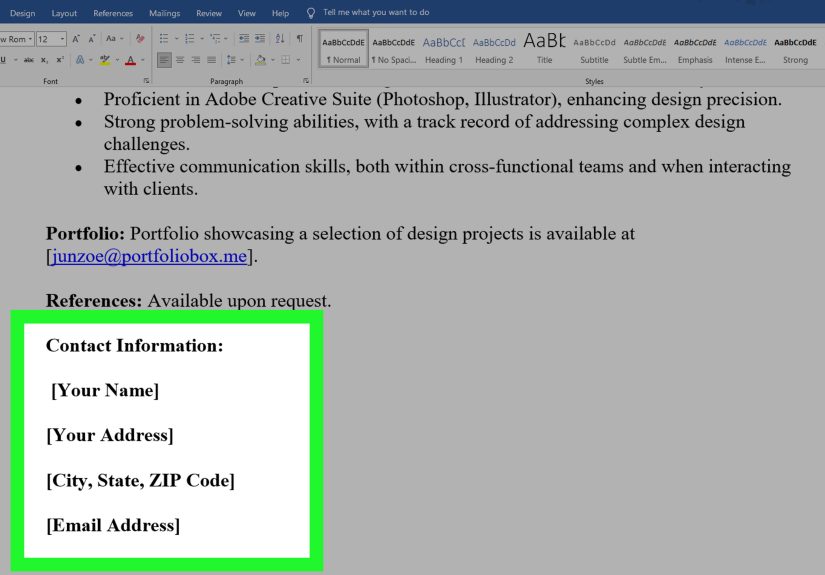Sort selected text
The width and height of the screenshot is (825, 575).
tap(280, 39)
